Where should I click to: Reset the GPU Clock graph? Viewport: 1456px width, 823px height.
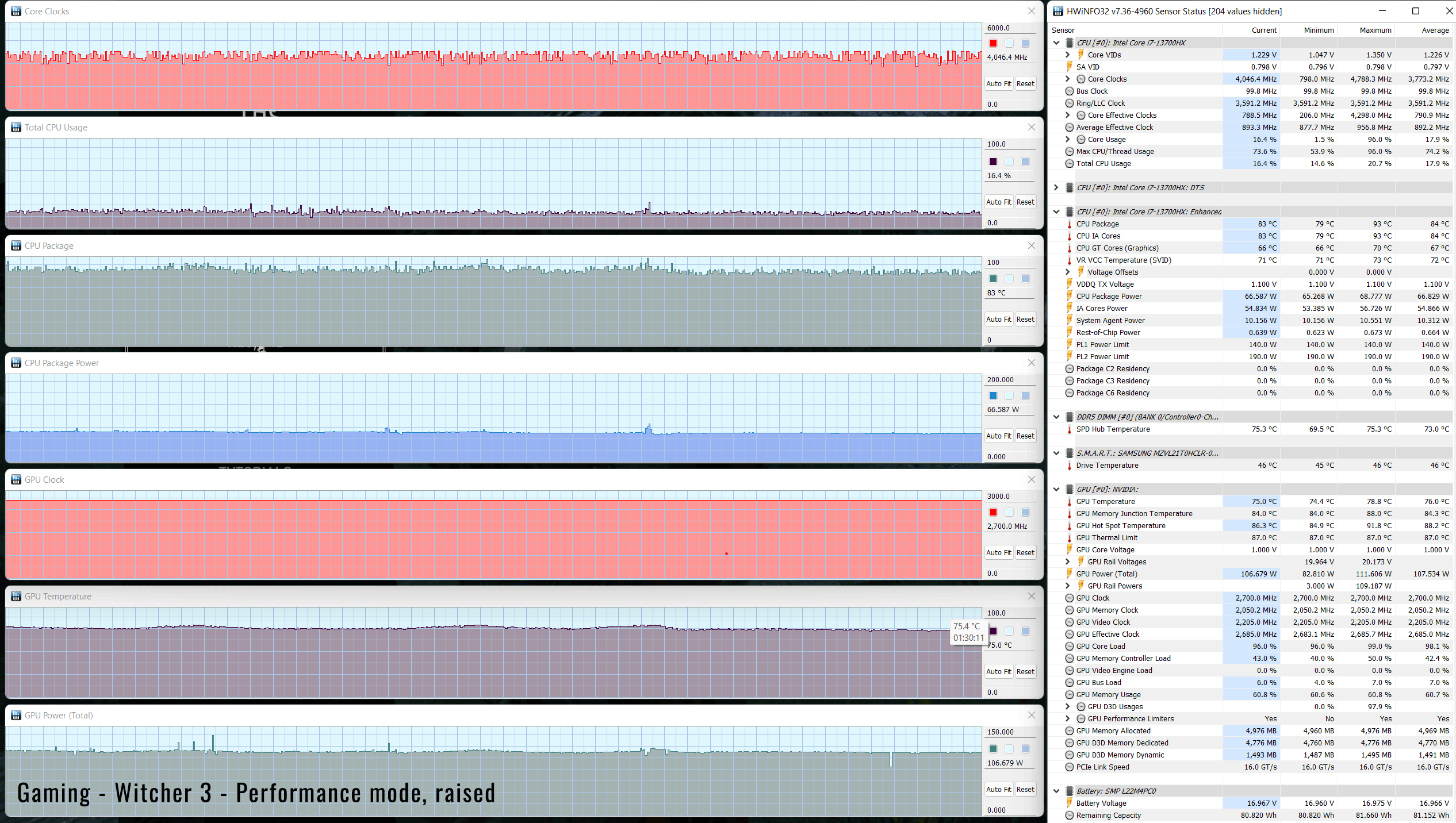tap(1025, 553)
